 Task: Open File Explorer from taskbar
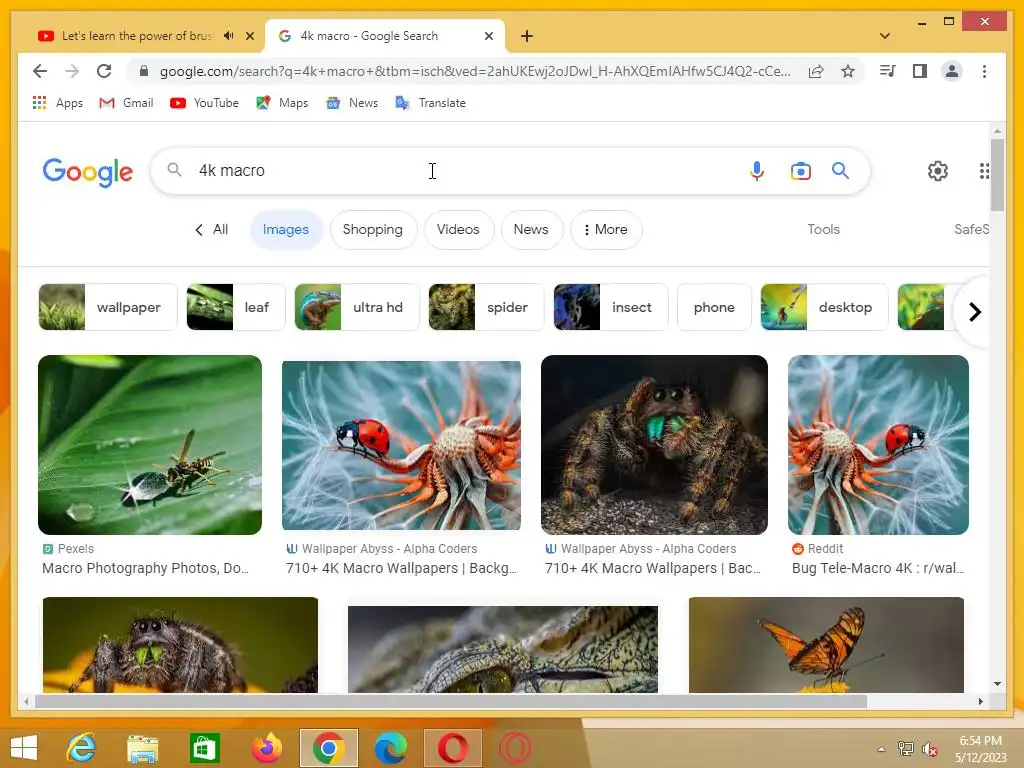pos(143,748)
